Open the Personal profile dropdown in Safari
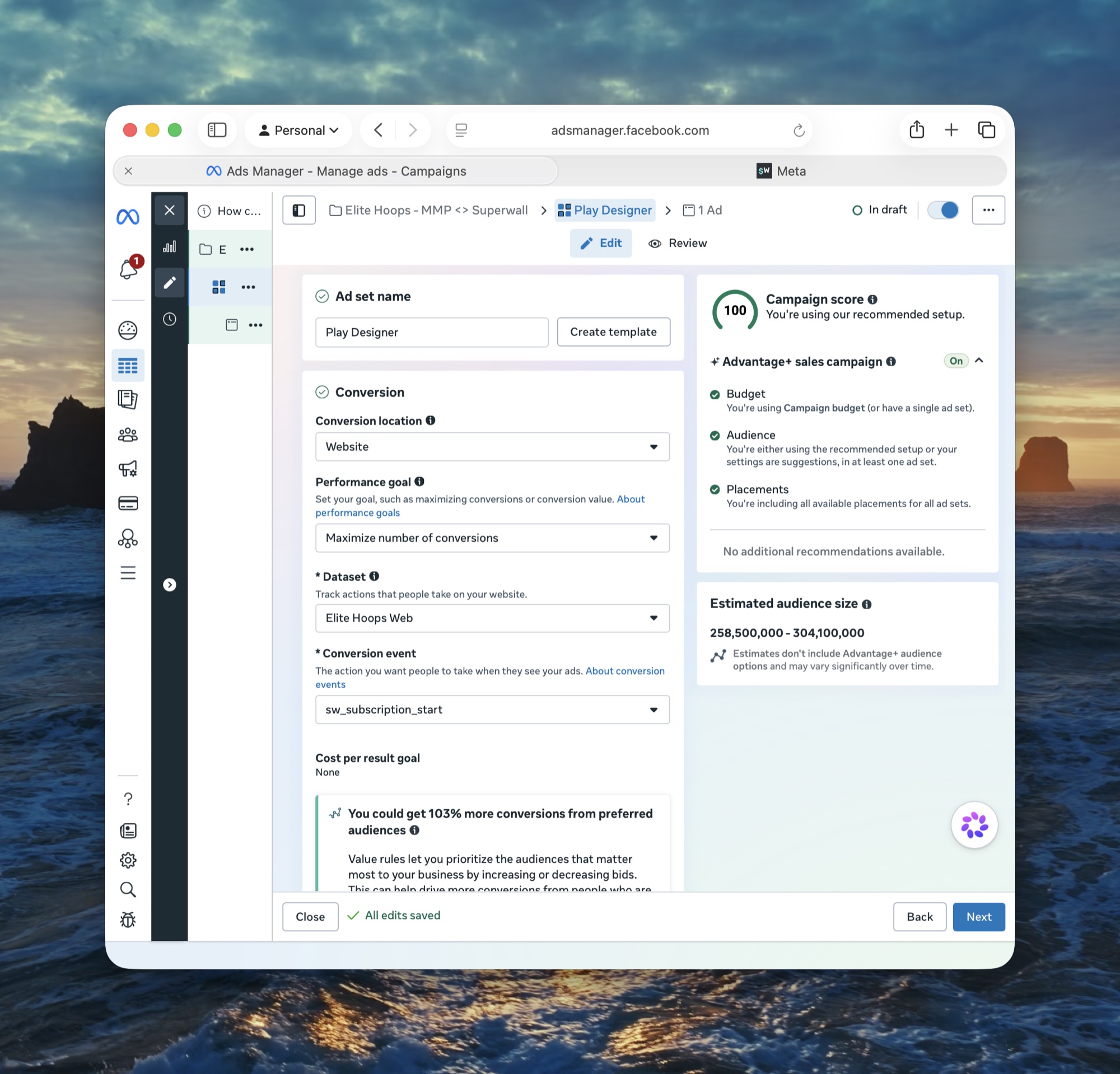1120x1074 pixels. (x=298, y=130)
